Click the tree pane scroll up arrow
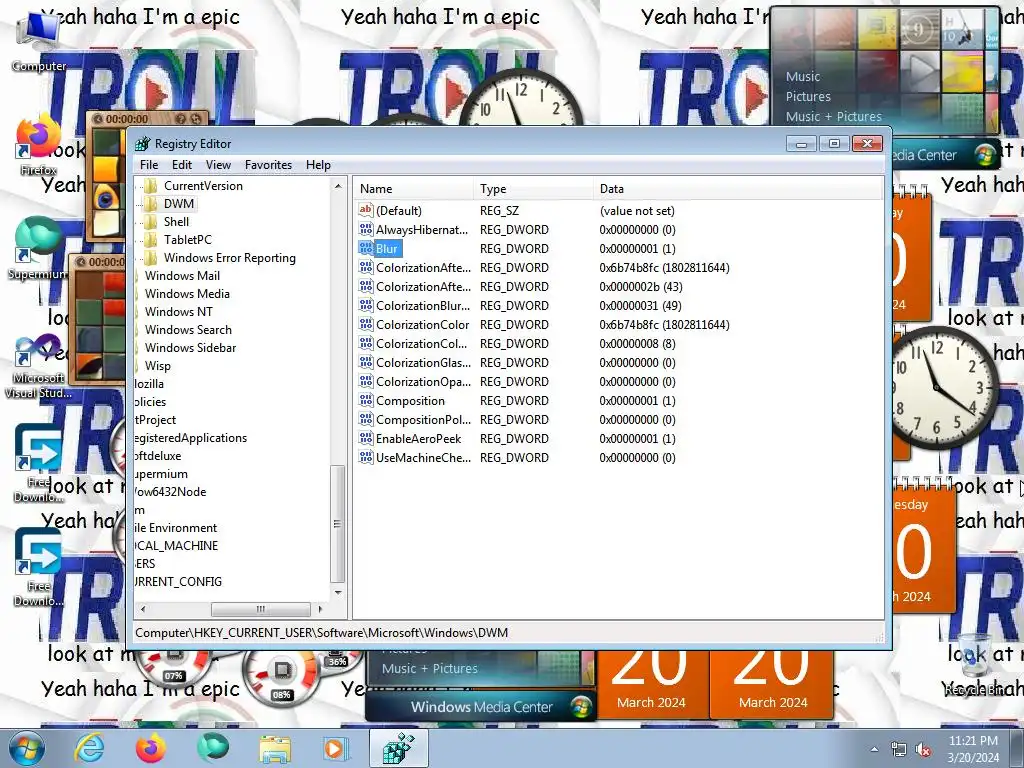1024x768 pixels. [x=338, y=186]
